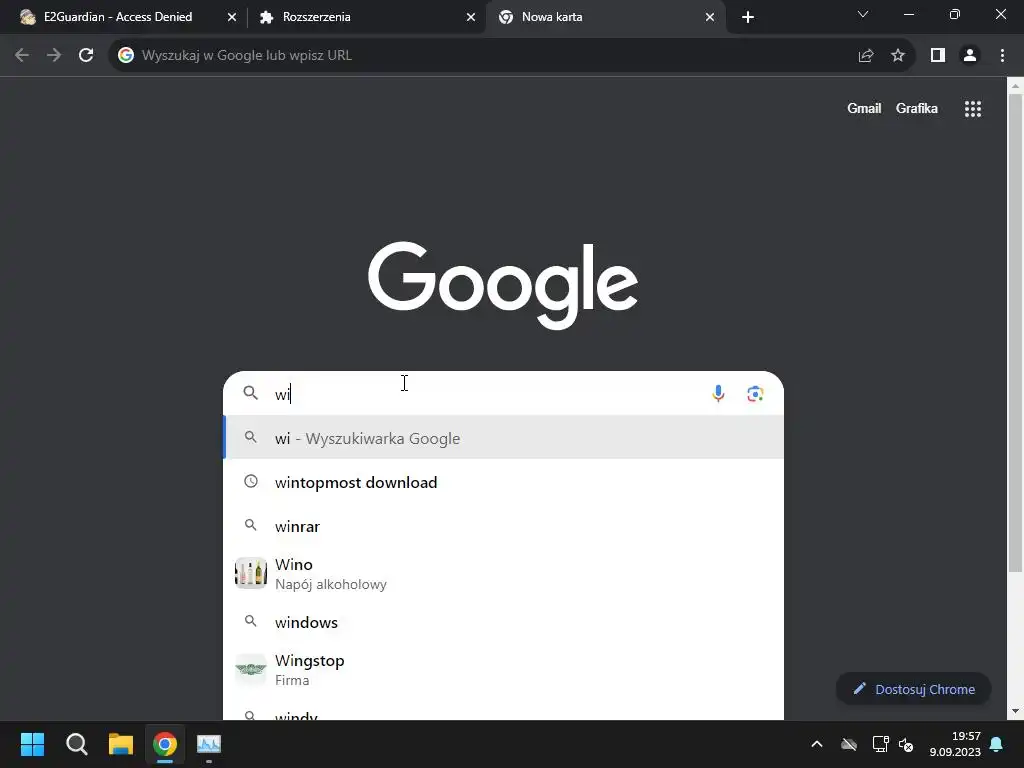Click the magnifier icon in search box

pos(251,392)
